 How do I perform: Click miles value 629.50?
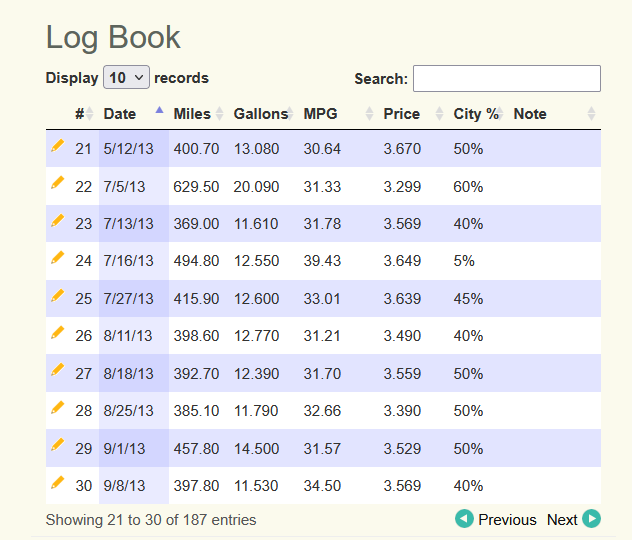196,187
